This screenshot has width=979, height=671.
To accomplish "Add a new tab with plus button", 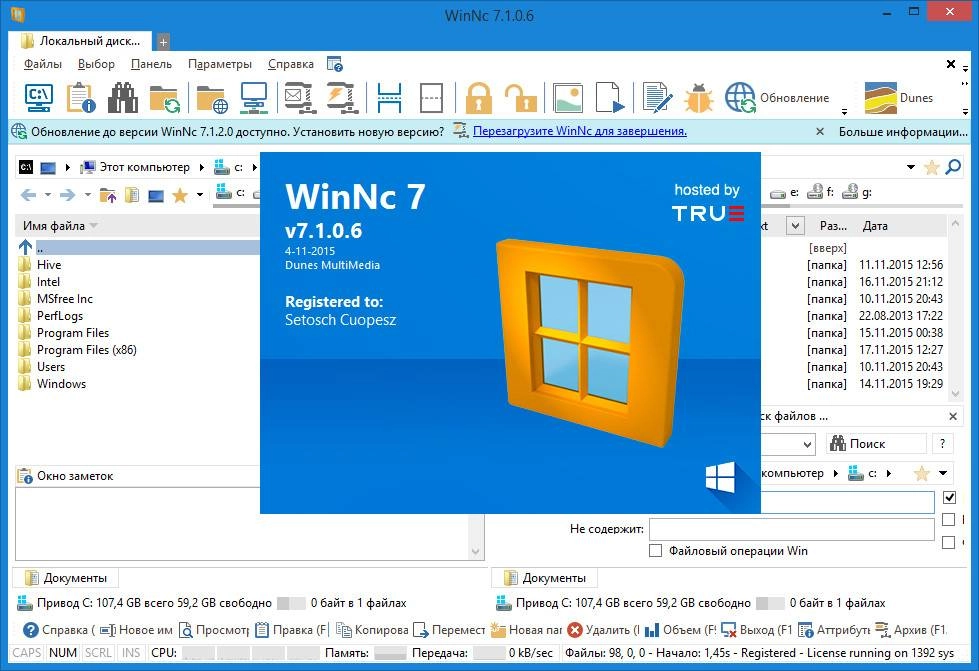I will 163,42.
